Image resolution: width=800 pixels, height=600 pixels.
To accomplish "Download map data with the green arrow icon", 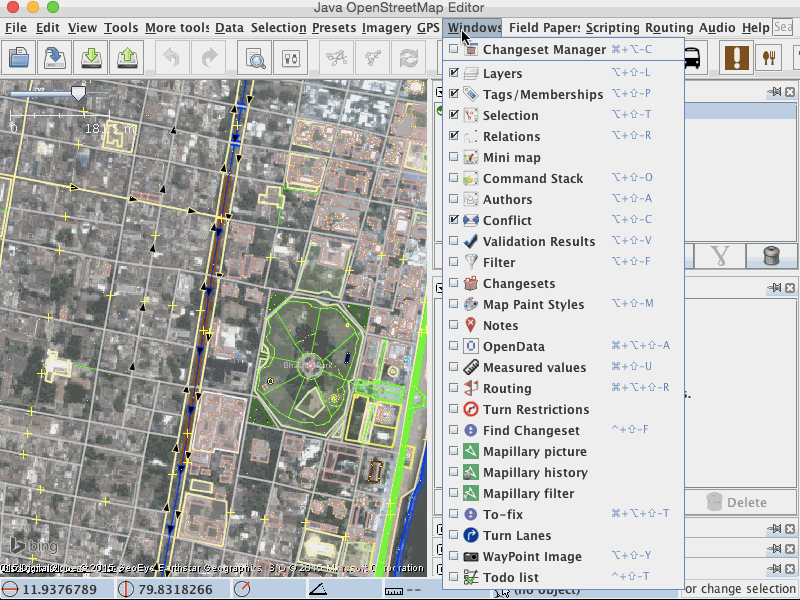I will coord(90,57).
